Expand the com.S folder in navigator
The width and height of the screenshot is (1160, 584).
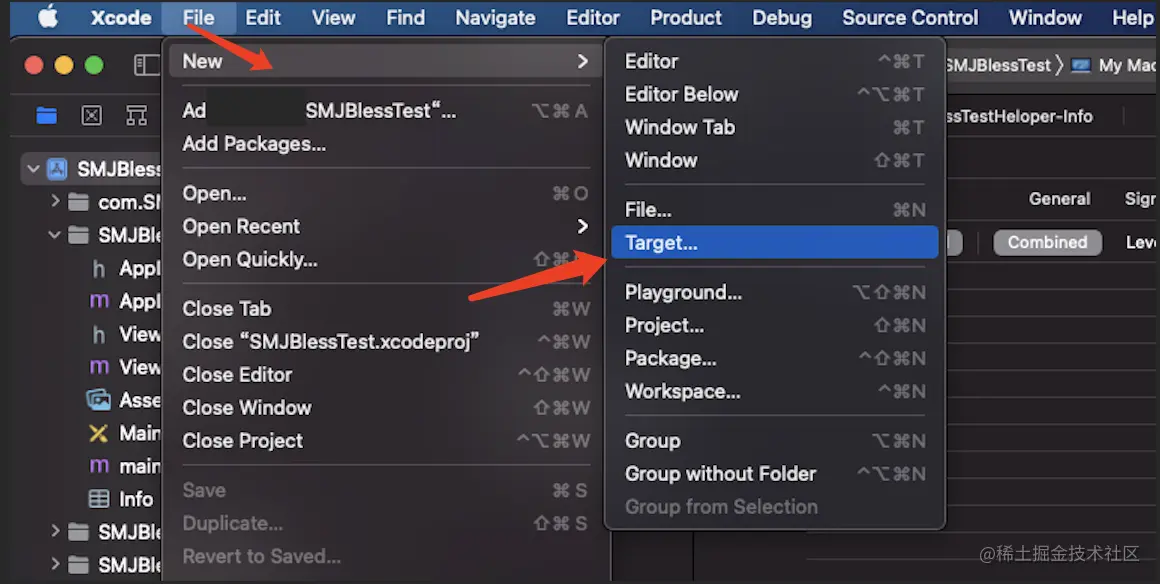[55, 201]
